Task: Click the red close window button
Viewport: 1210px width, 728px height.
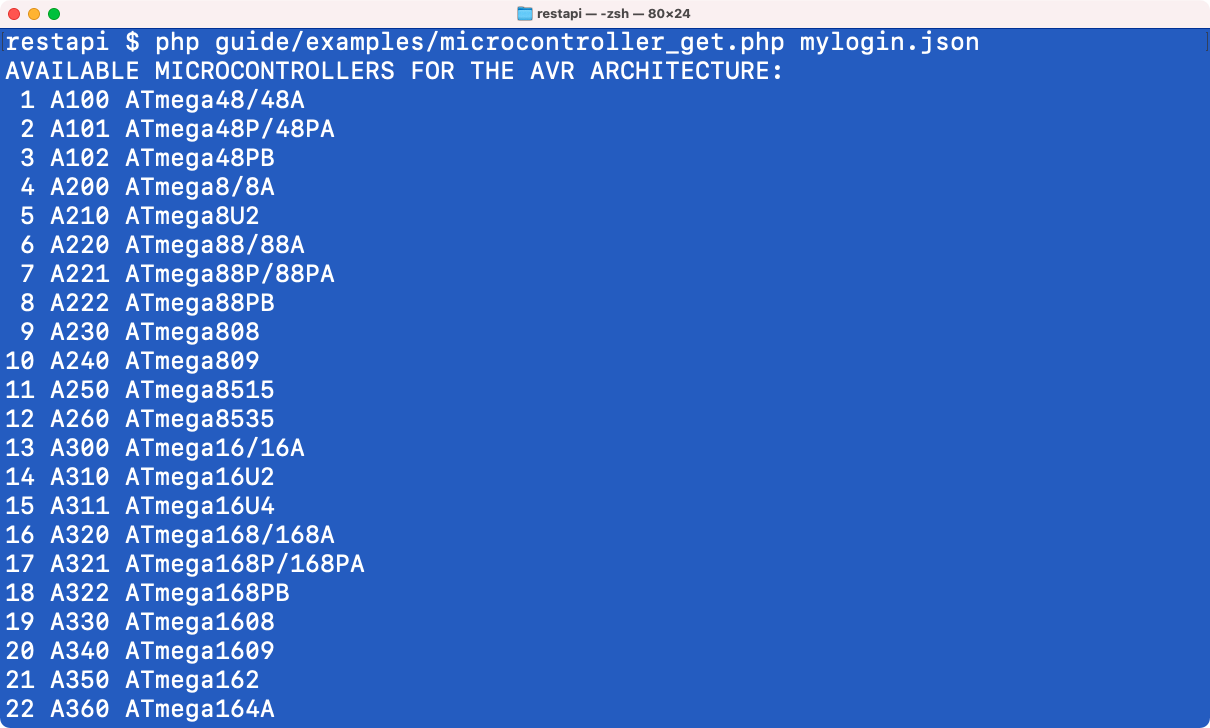Action: click(14, 14)
